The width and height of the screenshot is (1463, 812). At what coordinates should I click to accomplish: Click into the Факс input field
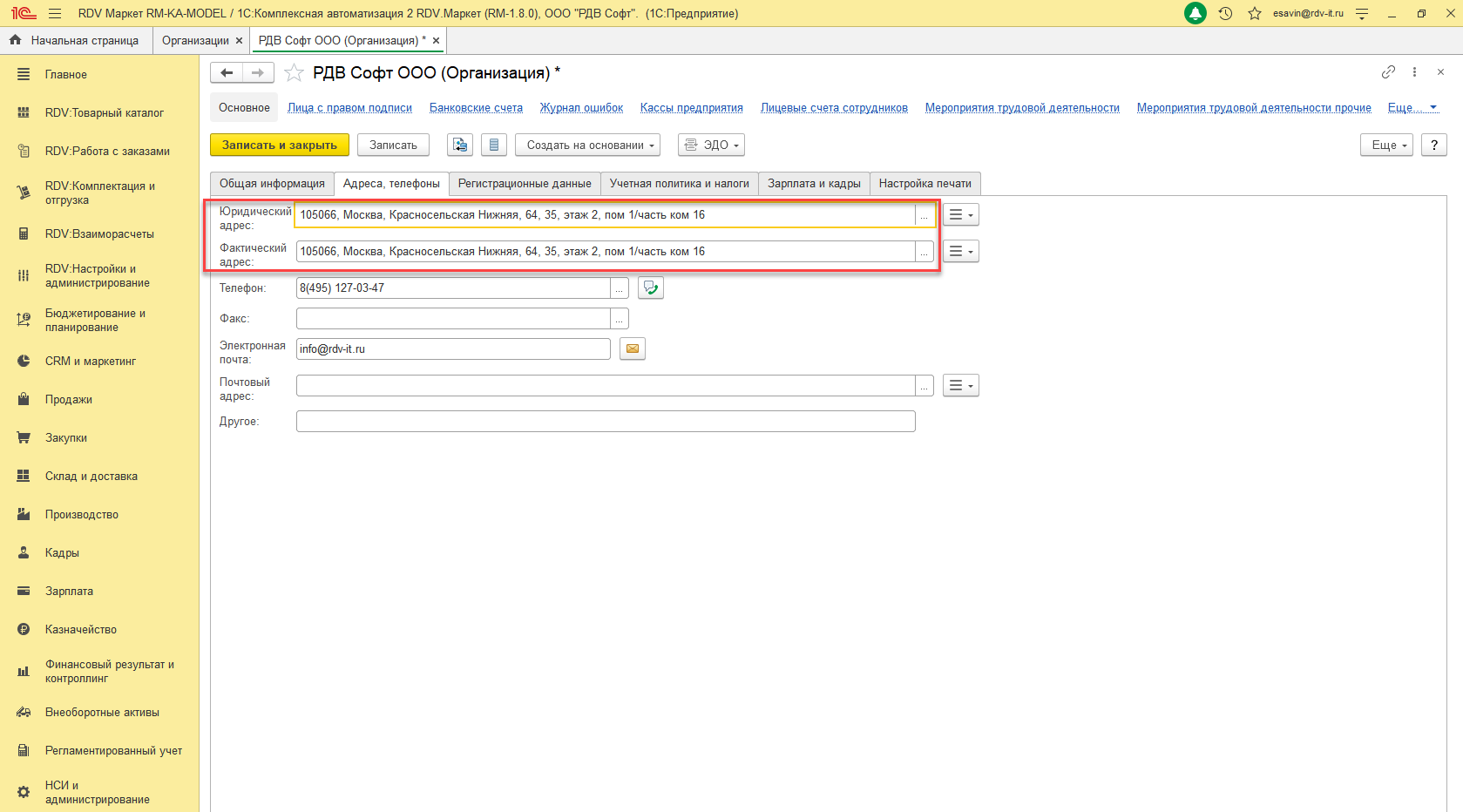point(453,319)
